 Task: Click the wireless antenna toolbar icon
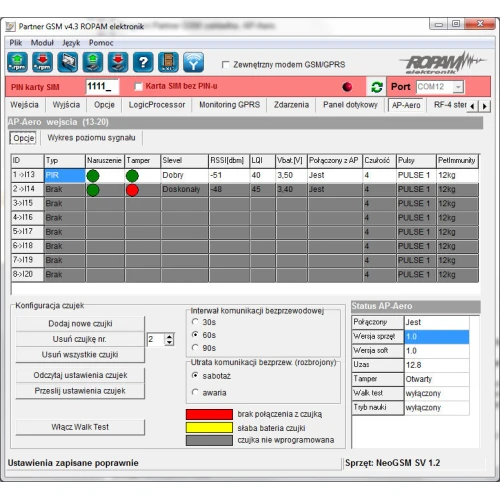pos(193,62)
